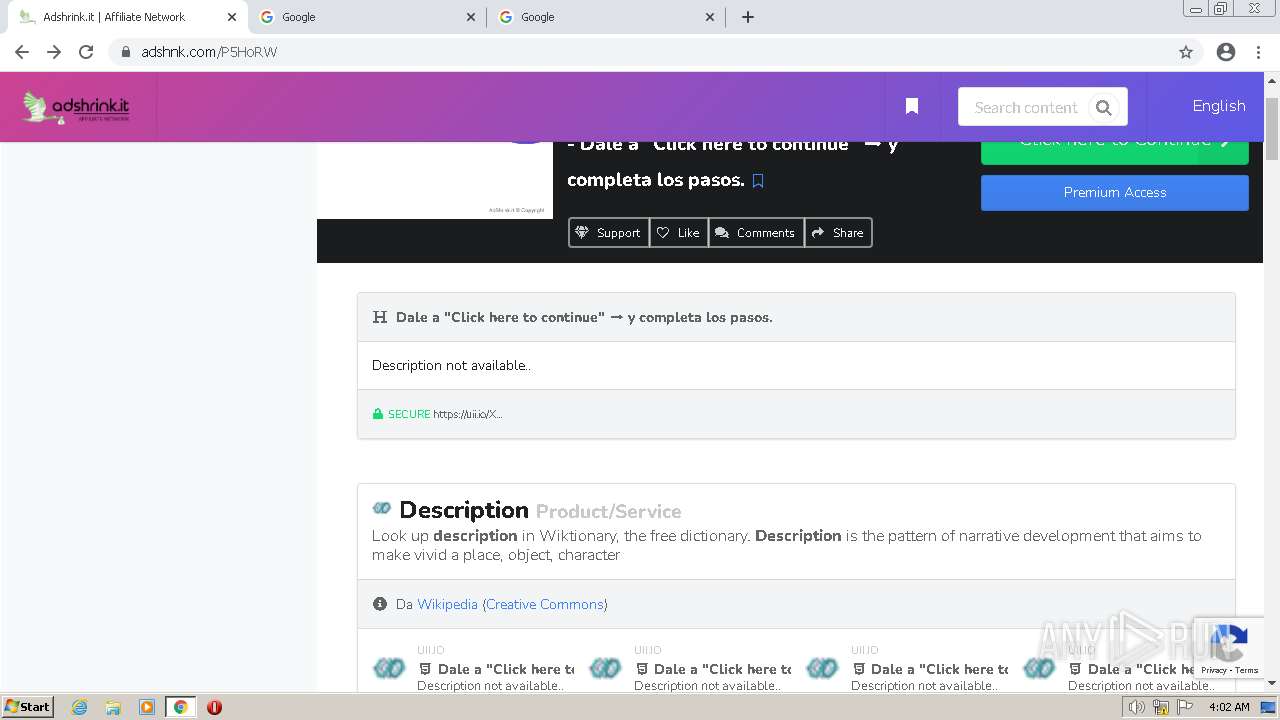The width and height of the screenshot is (1280, 720).
Task: Close the Adshrink.it tab
Action: pyautogui.click(x=231, y=17)
